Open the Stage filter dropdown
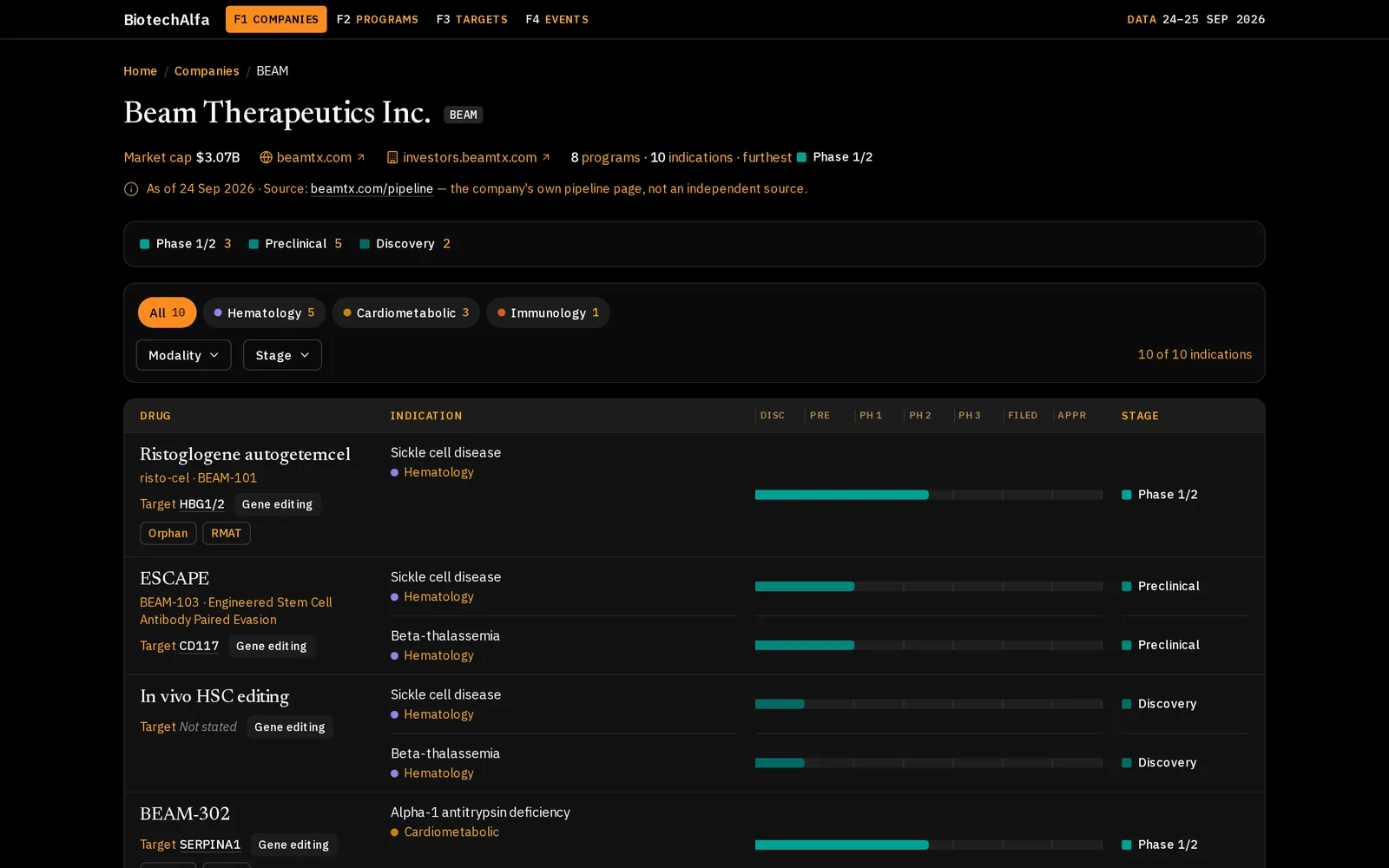This screenshot has height=868, width=1389. pos(282,355)
